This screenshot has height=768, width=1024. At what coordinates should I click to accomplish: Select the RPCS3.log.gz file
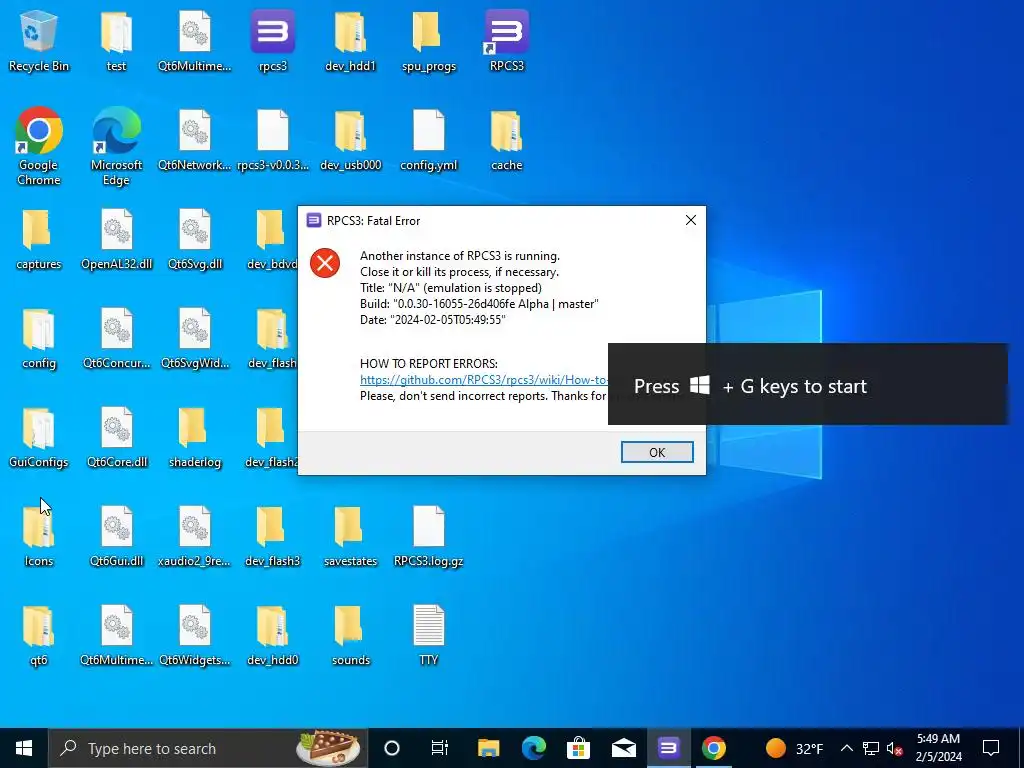[428, 537]
